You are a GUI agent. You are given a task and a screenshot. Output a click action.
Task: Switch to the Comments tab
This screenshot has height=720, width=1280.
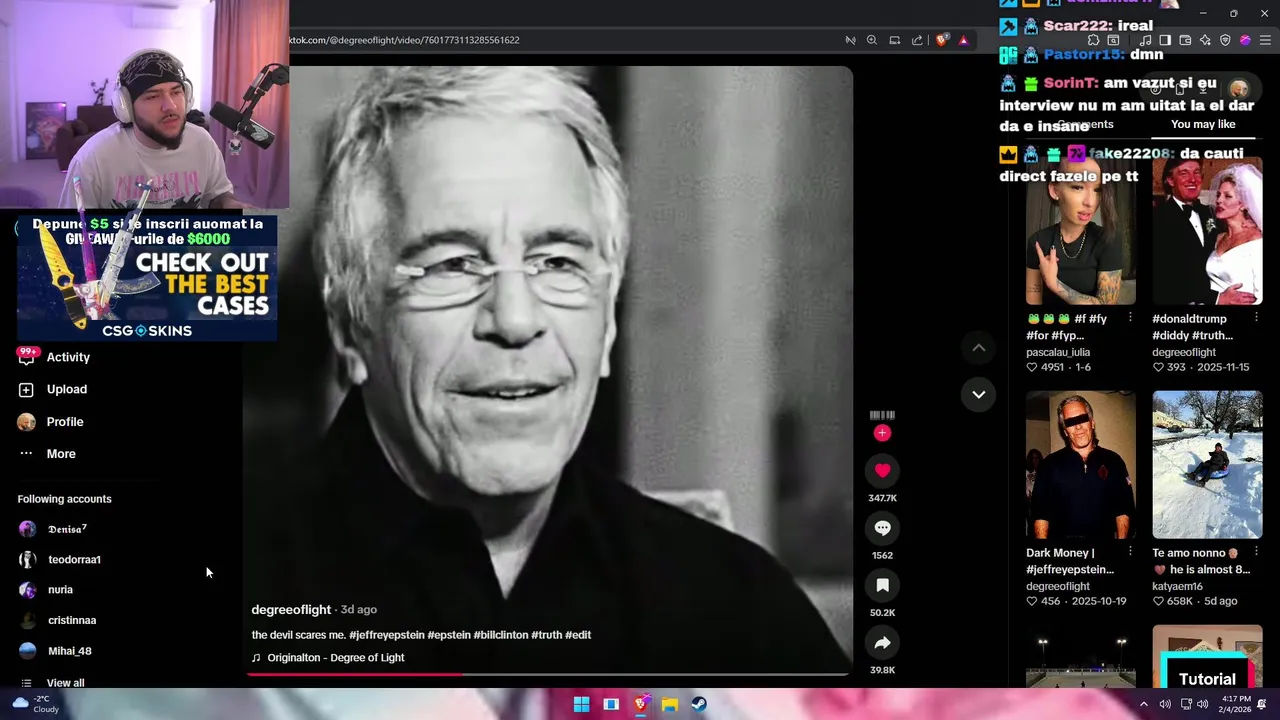[1085, 124]
